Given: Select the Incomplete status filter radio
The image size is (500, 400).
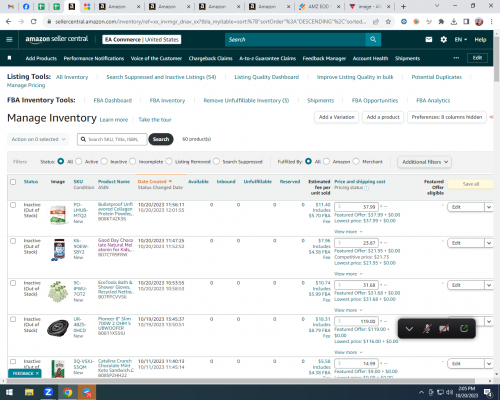Looking at the screenshot, I should 133,161.
